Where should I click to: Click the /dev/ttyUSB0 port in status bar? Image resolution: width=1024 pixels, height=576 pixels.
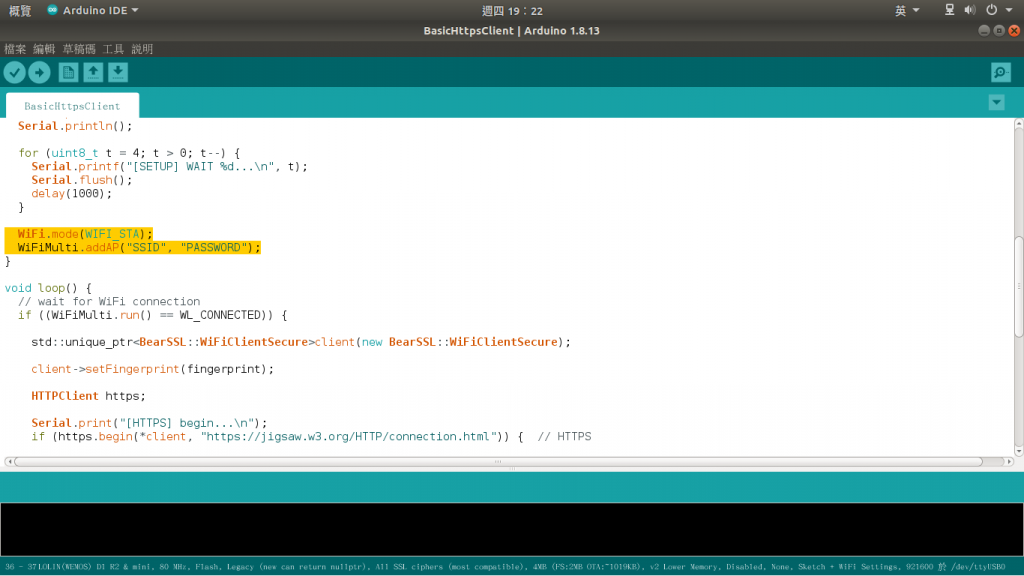pos(977,567)
